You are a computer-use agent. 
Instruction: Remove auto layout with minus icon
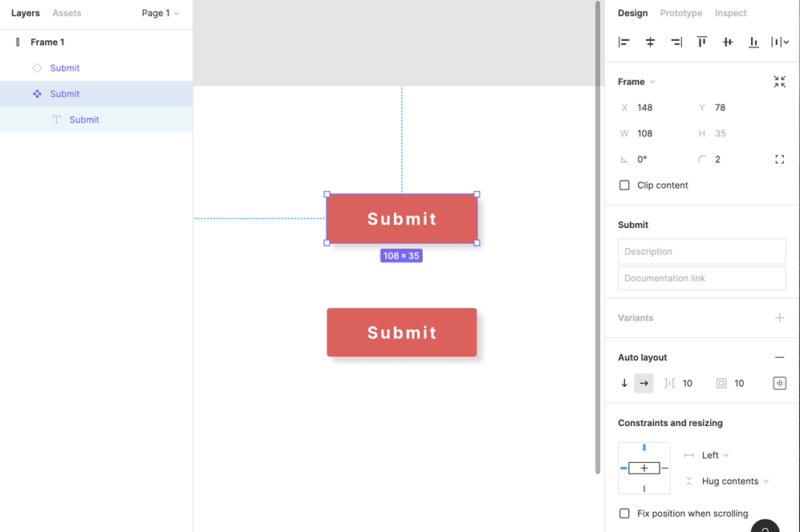[x=779, y=357]
